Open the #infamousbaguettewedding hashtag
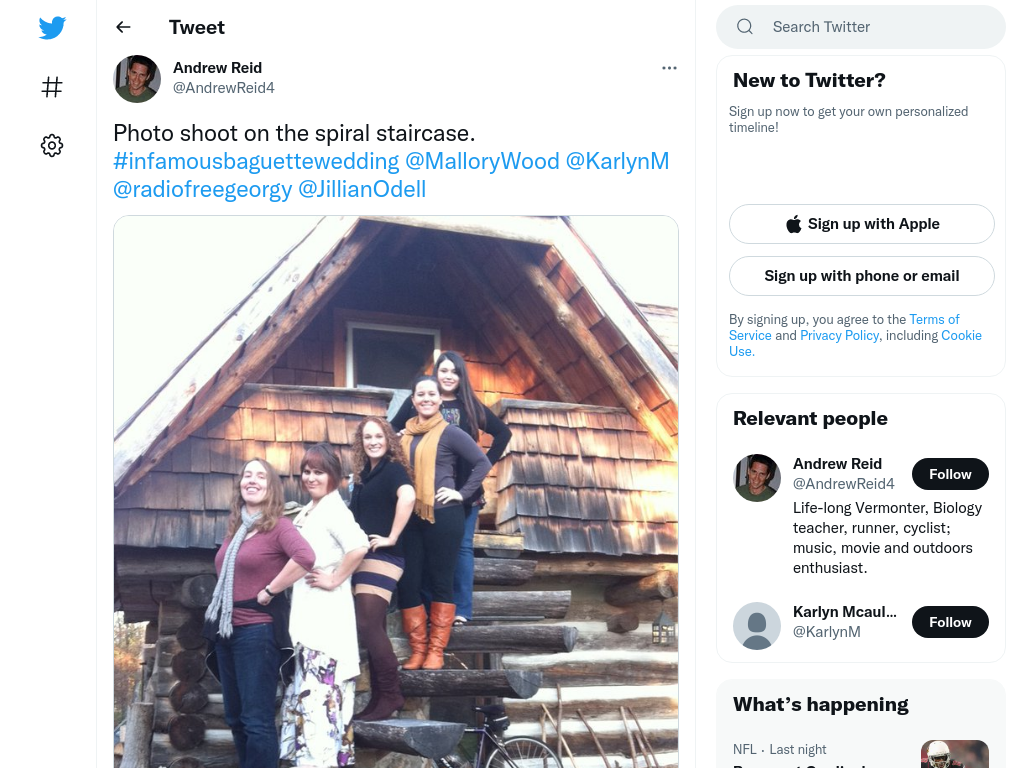The image size is (1024, 768). [256, 161]
